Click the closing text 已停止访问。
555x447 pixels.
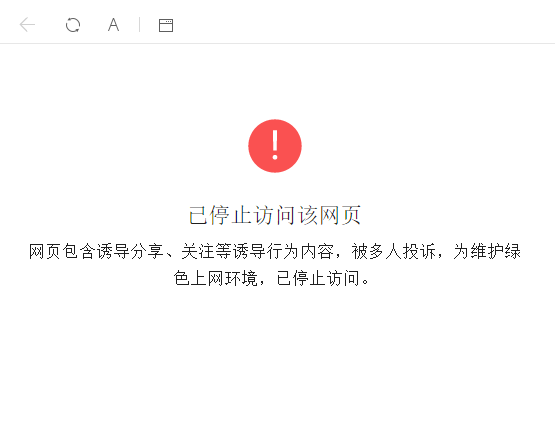point(323,278)
